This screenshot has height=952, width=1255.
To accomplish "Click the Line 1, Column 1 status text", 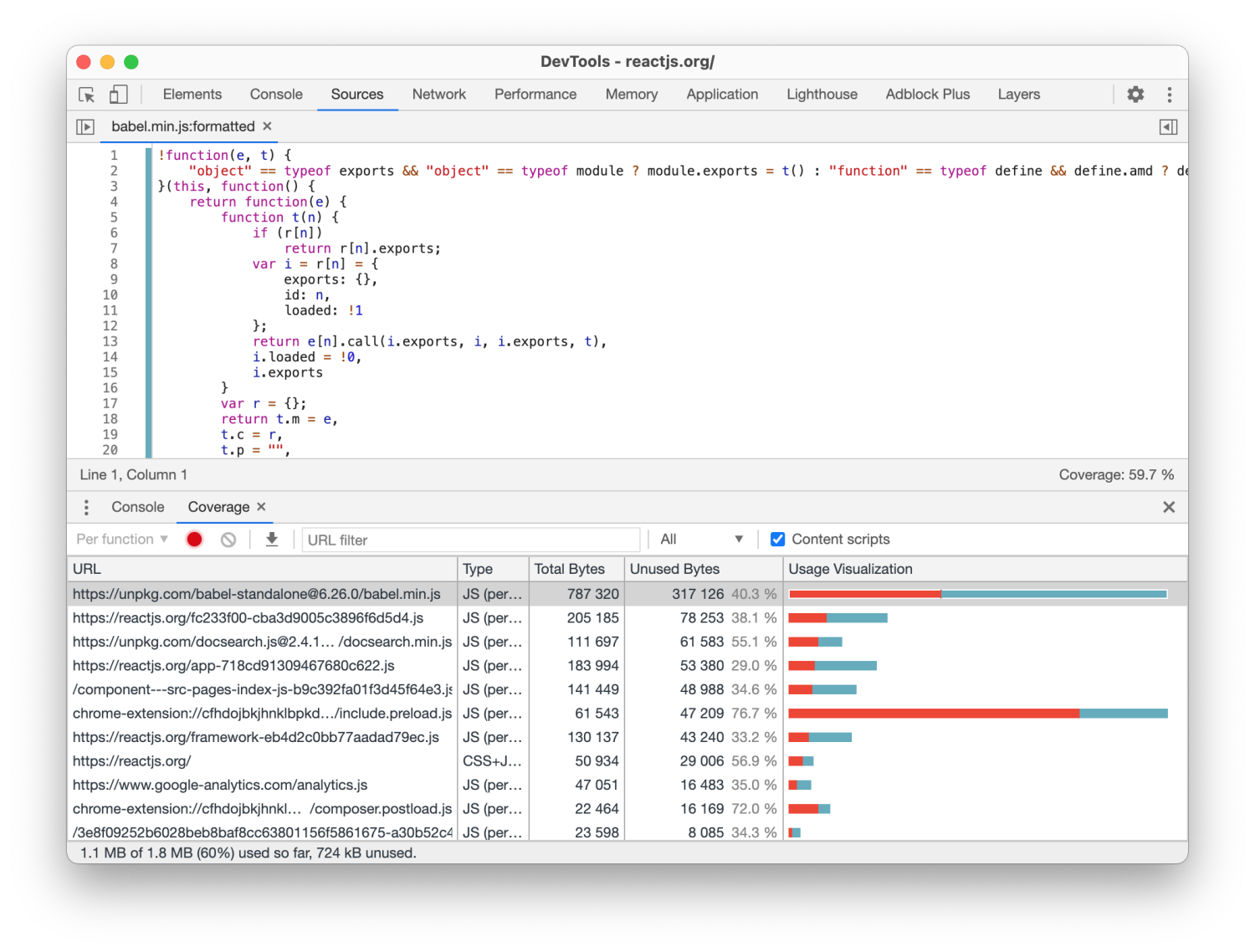I will (x=134, y=475).
